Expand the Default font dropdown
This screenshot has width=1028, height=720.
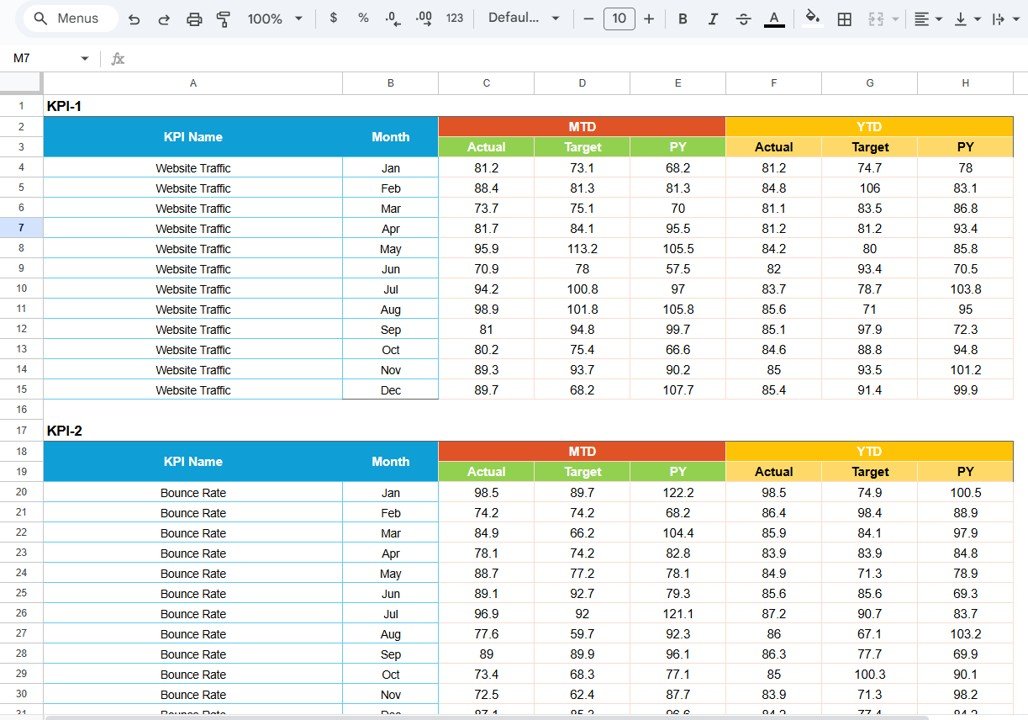point(524,19)
